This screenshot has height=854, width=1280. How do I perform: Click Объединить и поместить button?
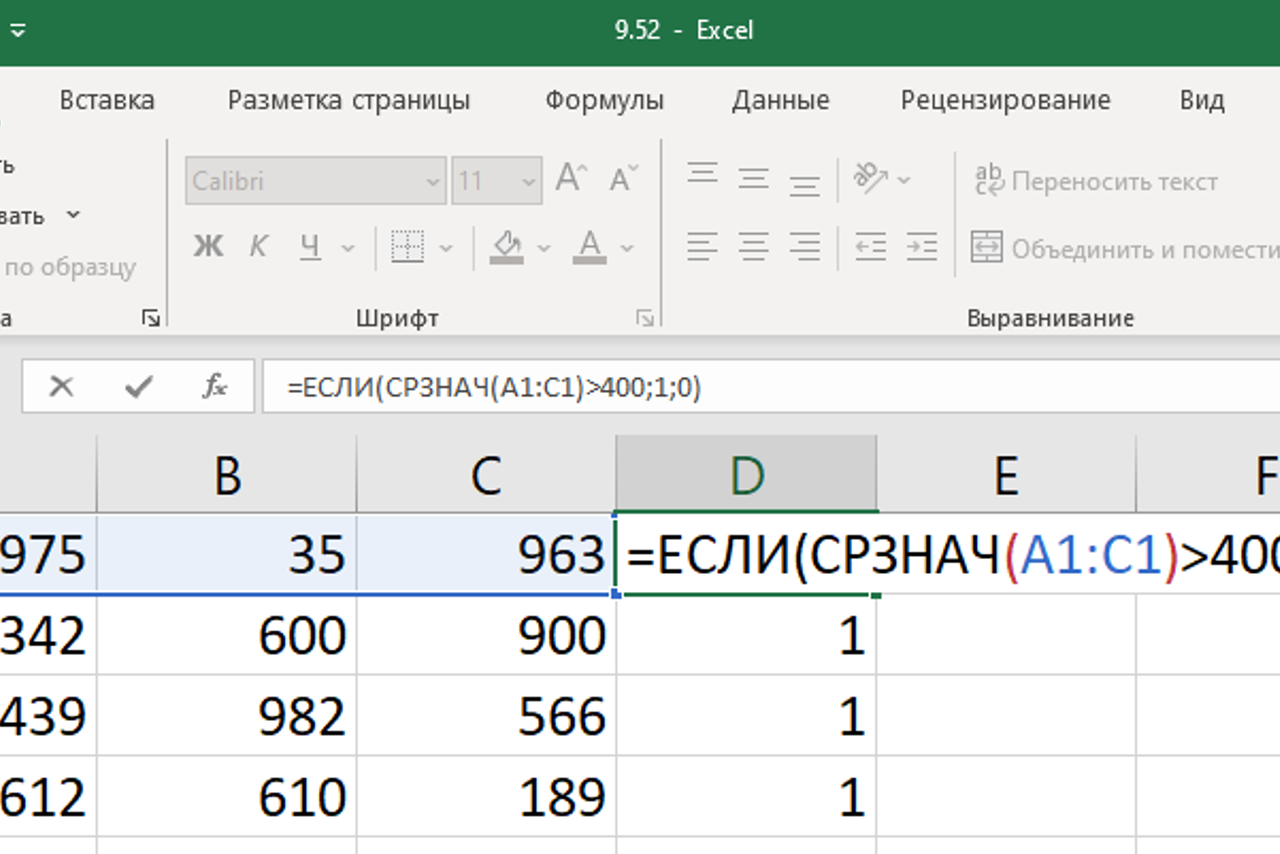(x=1125, y=248)
